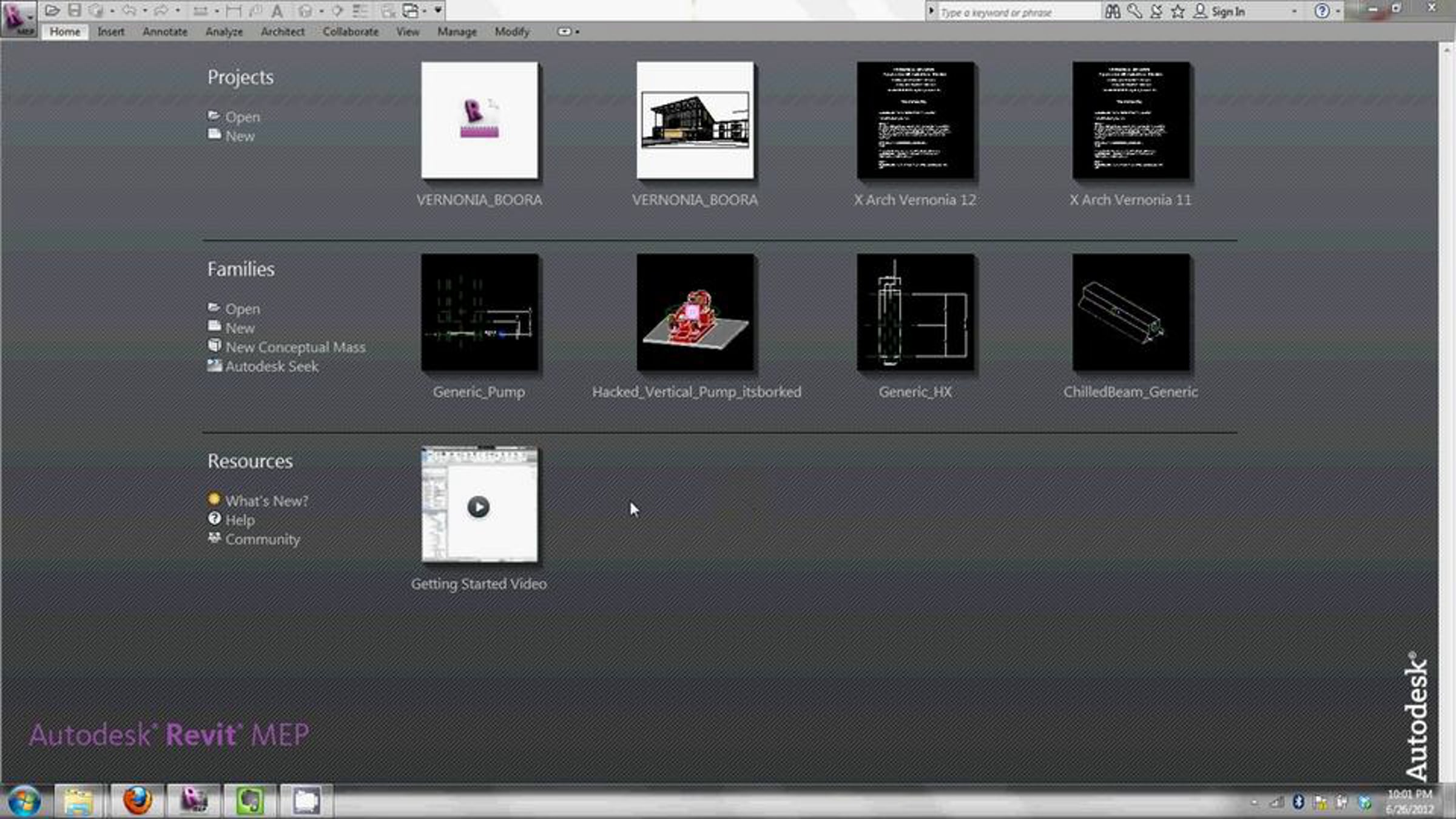This screenshot has width=1456, height=819.
Task: Open the Hacked_Vertical_Pump_itsborked family thumbnail
Action: click(x=695, y=312)
